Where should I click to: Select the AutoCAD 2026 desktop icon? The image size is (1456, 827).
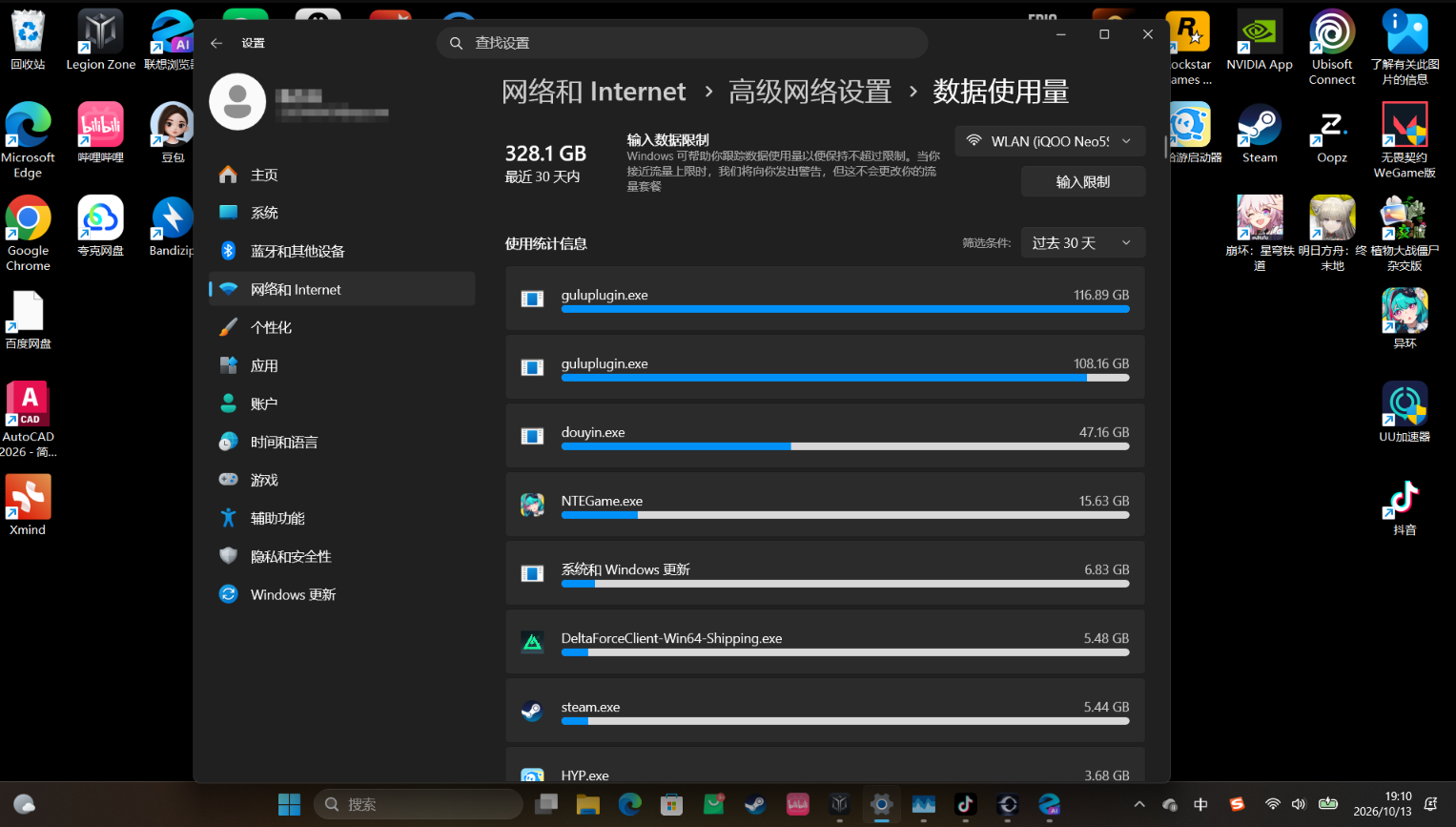29,421
